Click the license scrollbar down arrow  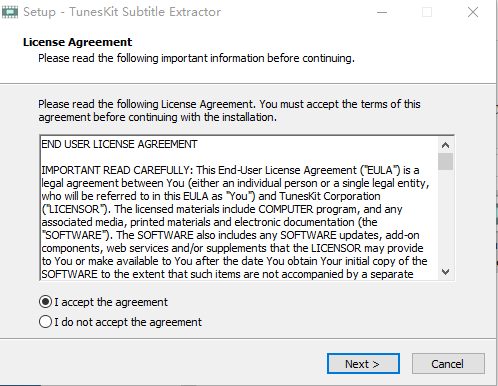coord(445,272)
